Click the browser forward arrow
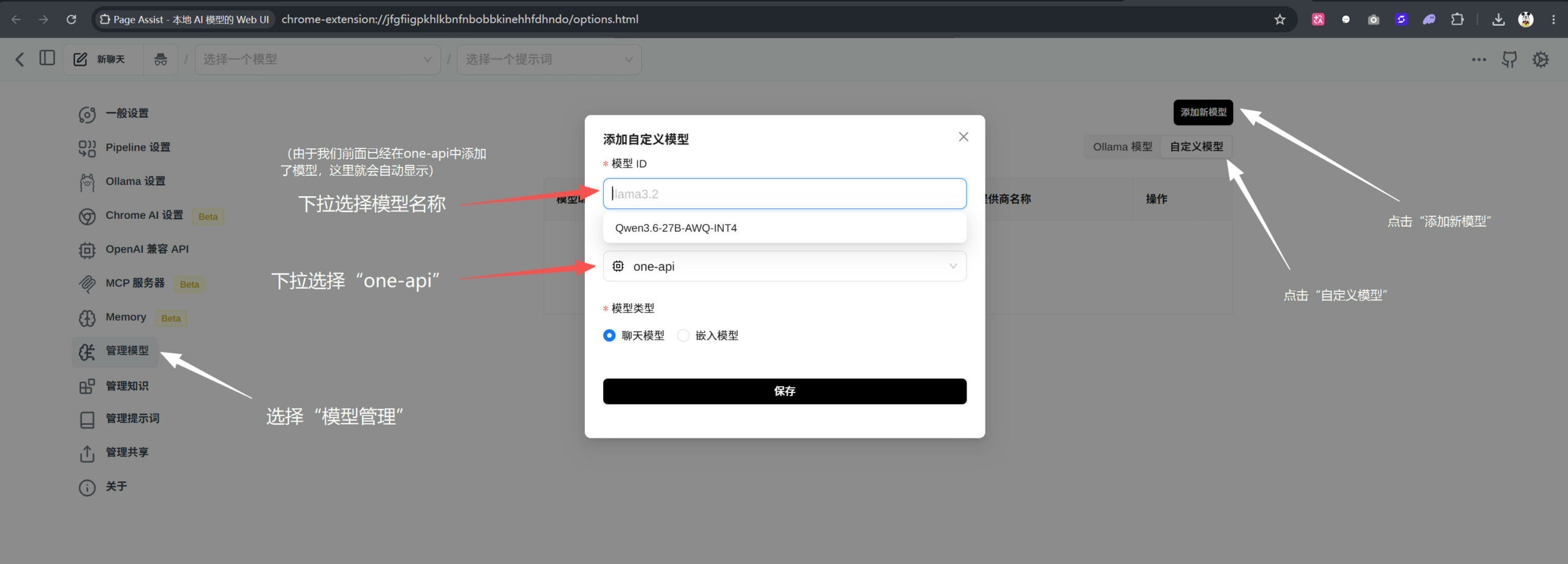1568x564 pixels. [43, 20]
